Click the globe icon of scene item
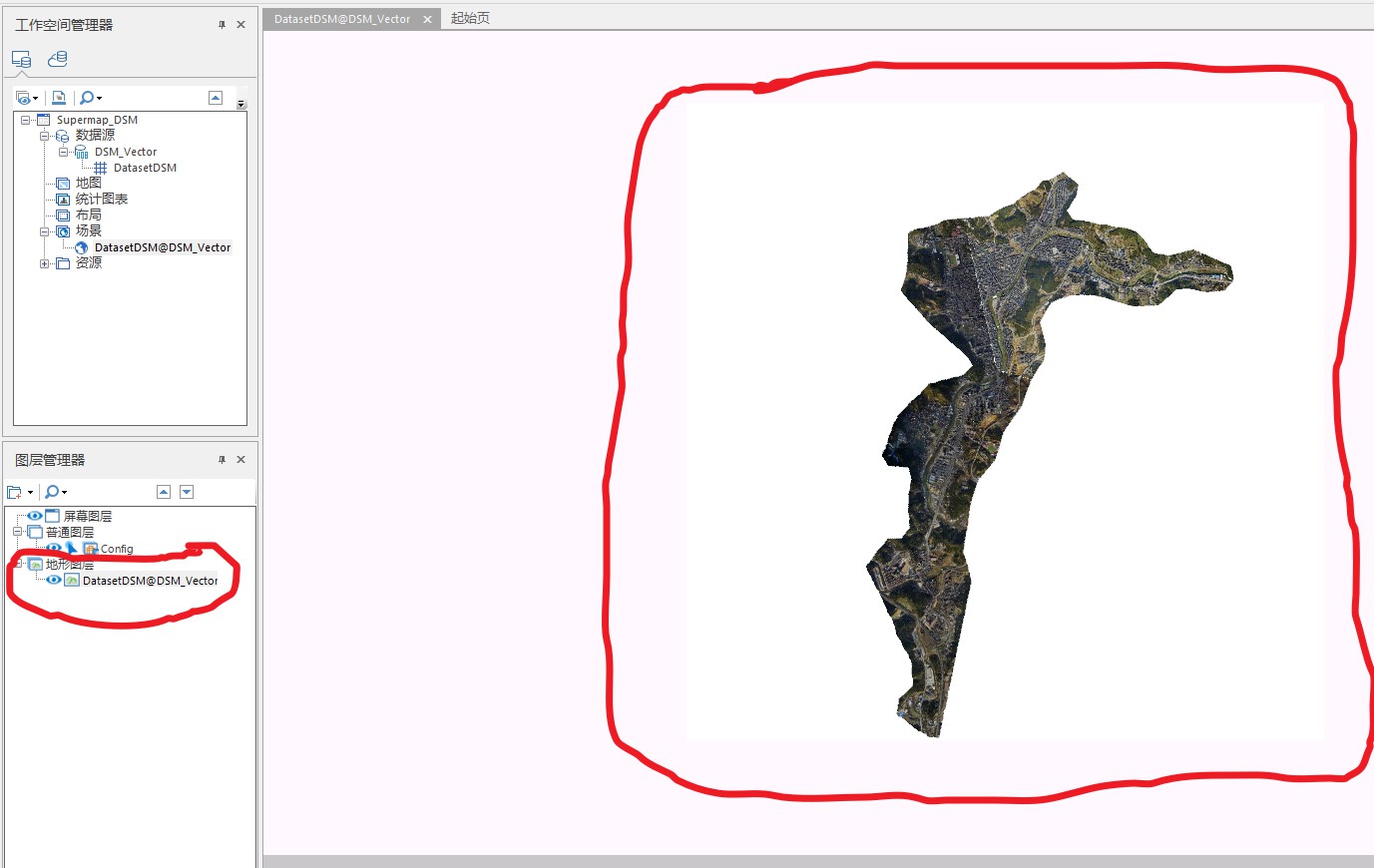Image resolution: width=1374 pixels, height=868 pixels. pos(82,247)
